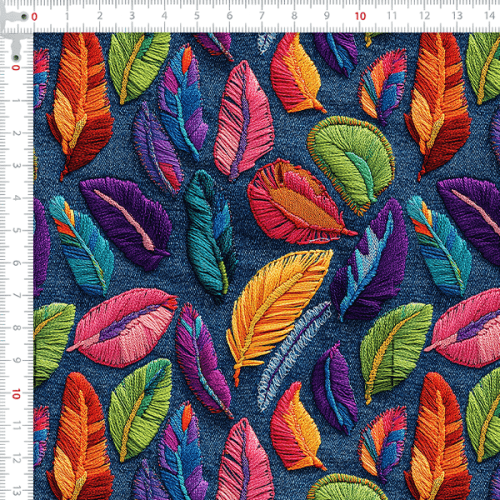Viewport: 500px width, 500px height.
Task: Click the hole at top ruler's corner
Action: [24, 16]
